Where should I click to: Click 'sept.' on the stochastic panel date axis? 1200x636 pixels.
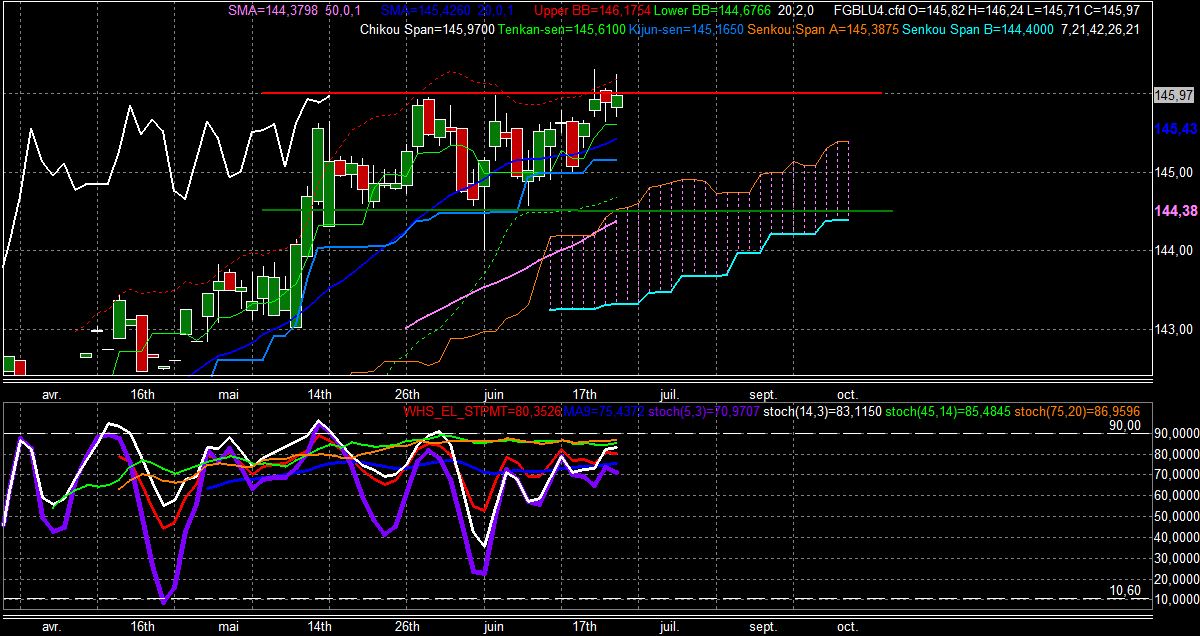(763, 627)
